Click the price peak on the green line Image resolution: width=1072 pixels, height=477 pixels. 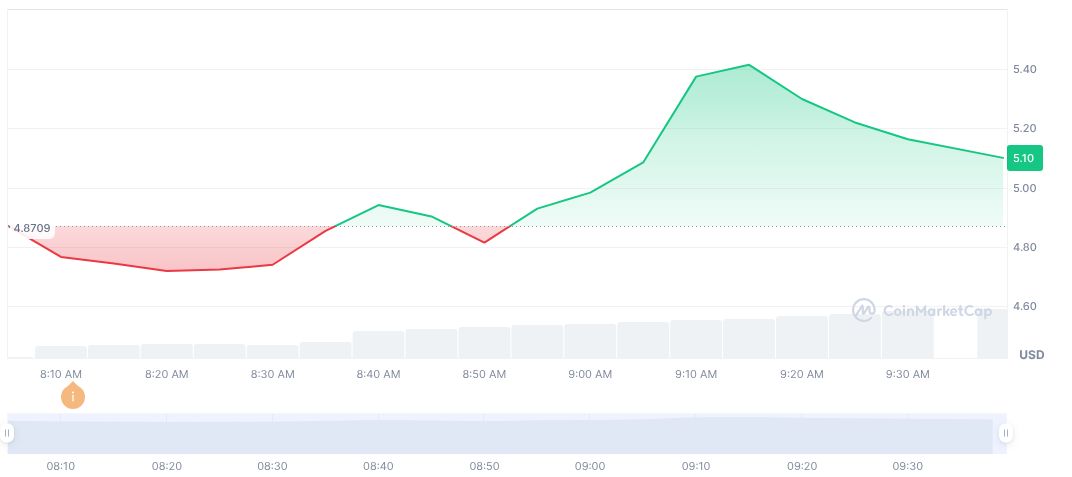pyautogui.click(x=748, y=65)
